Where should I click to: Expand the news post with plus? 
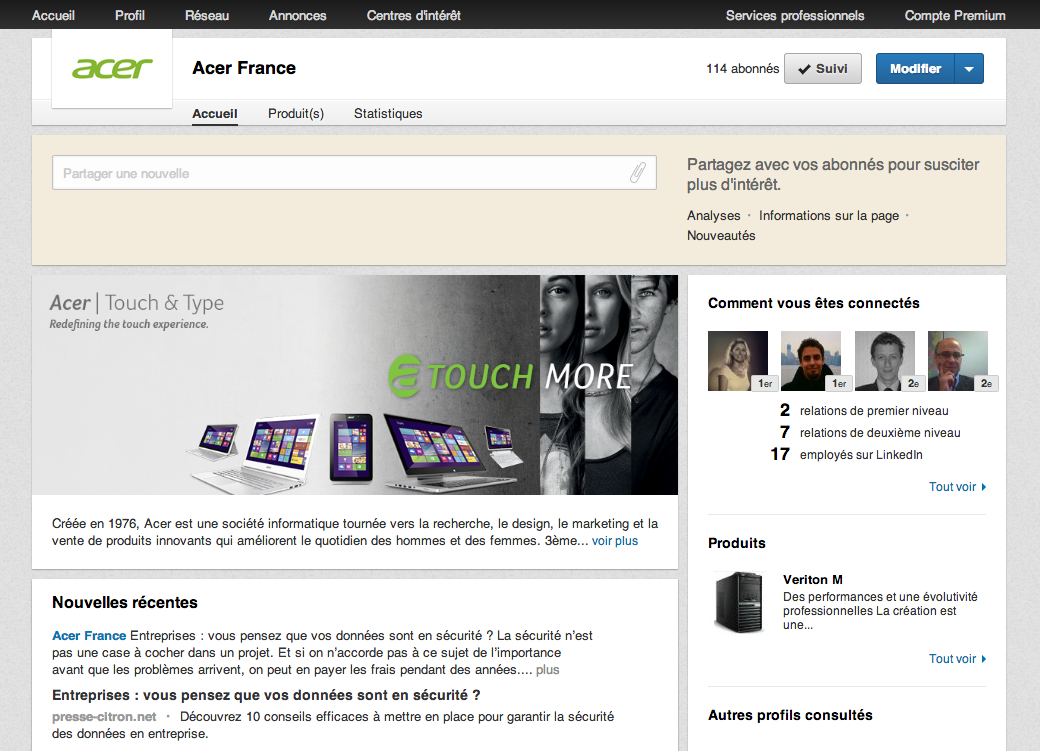[547, 670]
